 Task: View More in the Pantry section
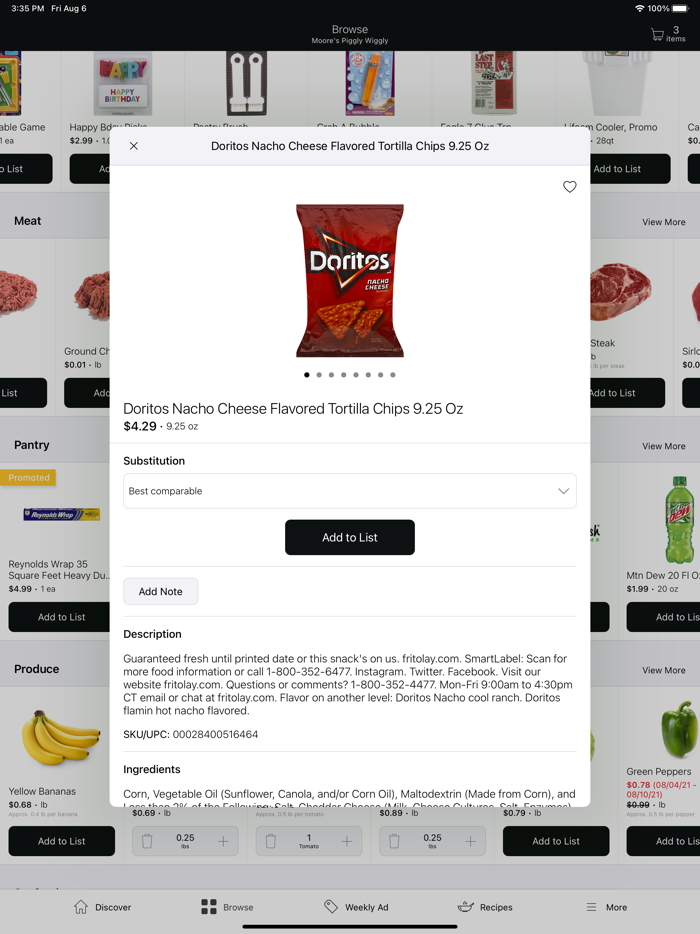pyautogui.click(x=664, y=446)
